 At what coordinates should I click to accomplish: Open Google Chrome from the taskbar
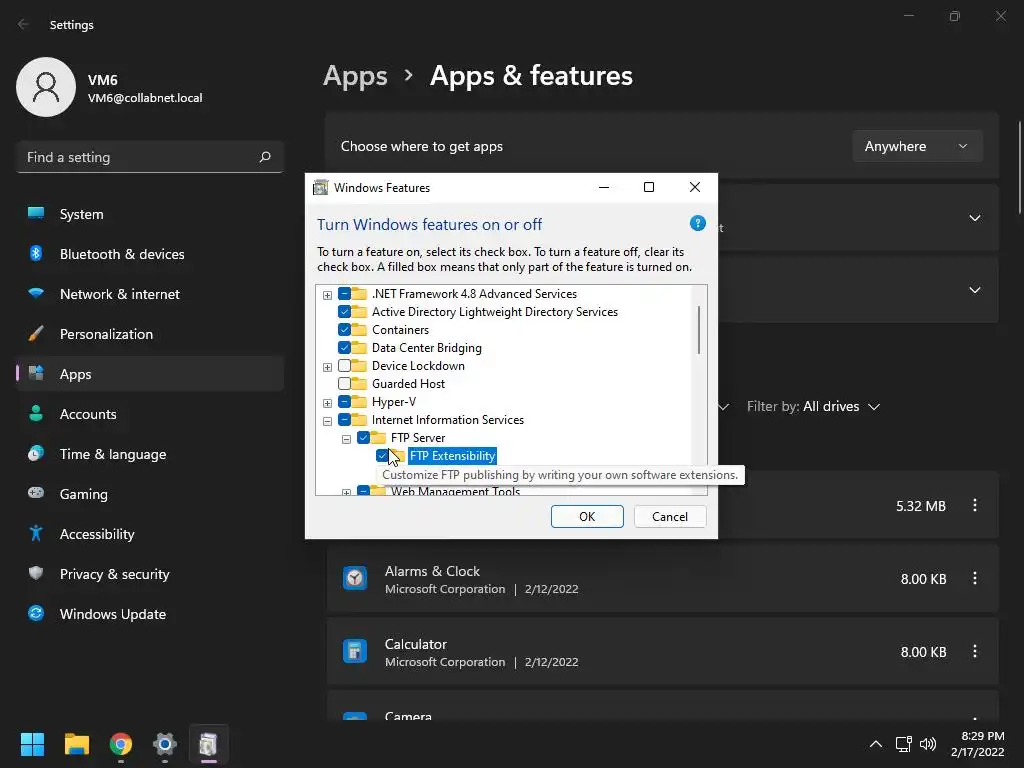120,744
